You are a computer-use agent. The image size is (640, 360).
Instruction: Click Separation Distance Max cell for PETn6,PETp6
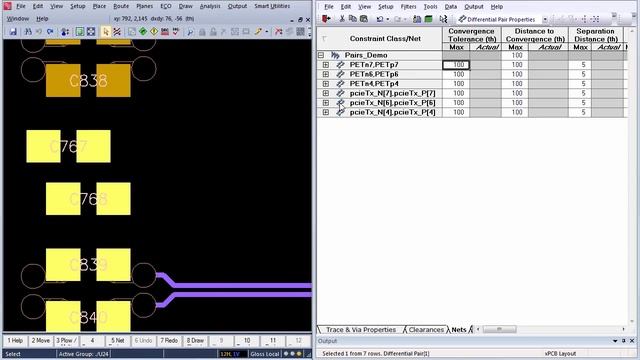(580, 74)
